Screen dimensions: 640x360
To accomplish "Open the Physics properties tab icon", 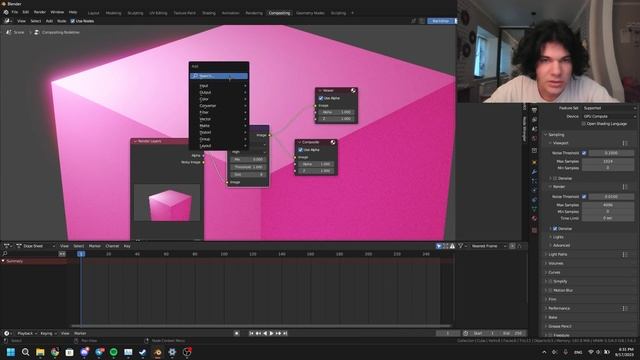I will point(534,190).
